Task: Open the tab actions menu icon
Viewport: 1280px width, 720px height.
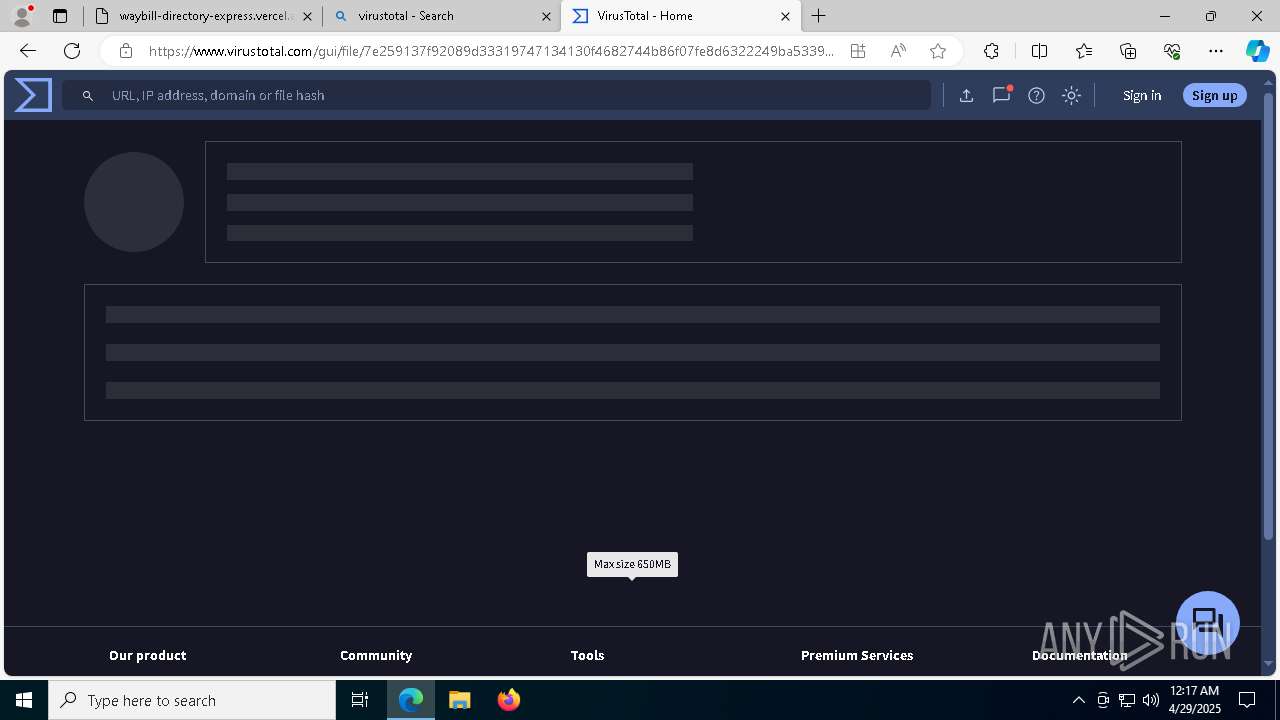Action: coord(60,16)
